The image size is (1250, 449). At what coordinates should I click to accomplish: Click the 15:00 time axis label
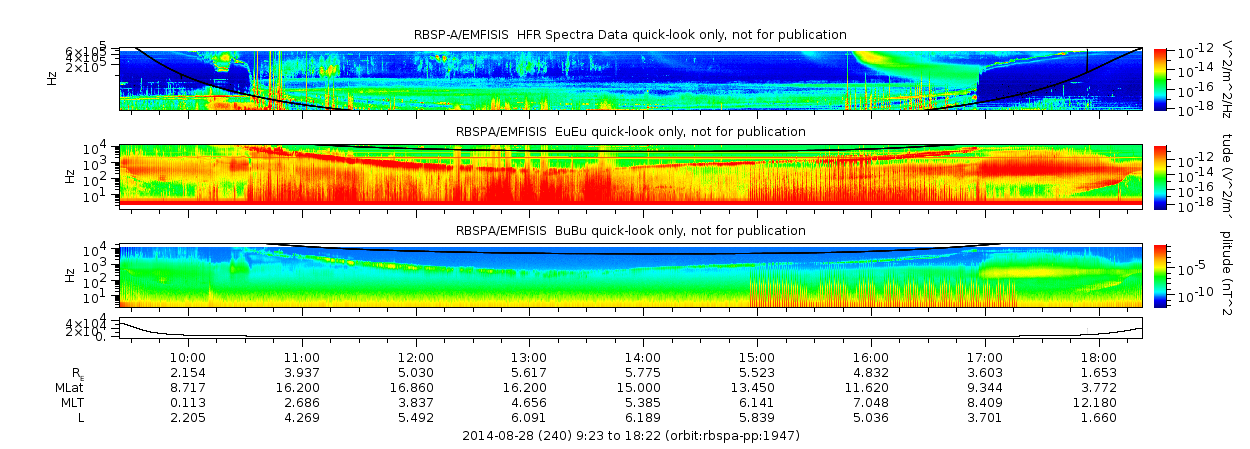pyautogui.click(x=757, y=357)
